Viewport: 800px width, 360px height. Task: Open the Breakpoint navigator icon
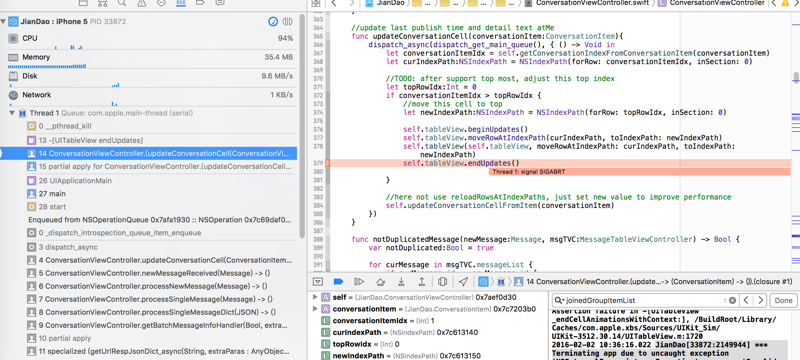click(x=200, y=3)
